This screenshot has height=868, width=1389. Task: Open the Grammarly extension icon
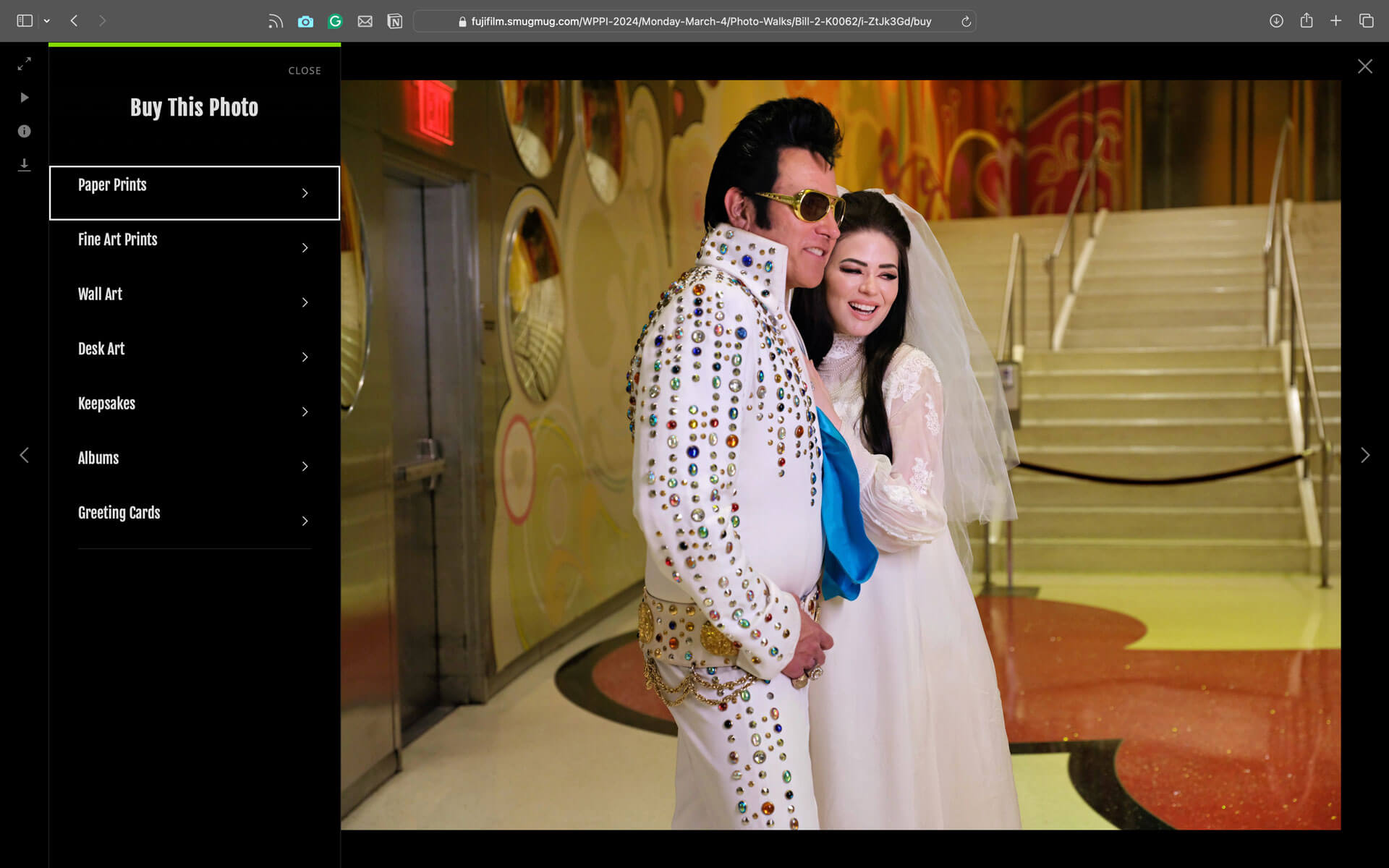point(335,22)
